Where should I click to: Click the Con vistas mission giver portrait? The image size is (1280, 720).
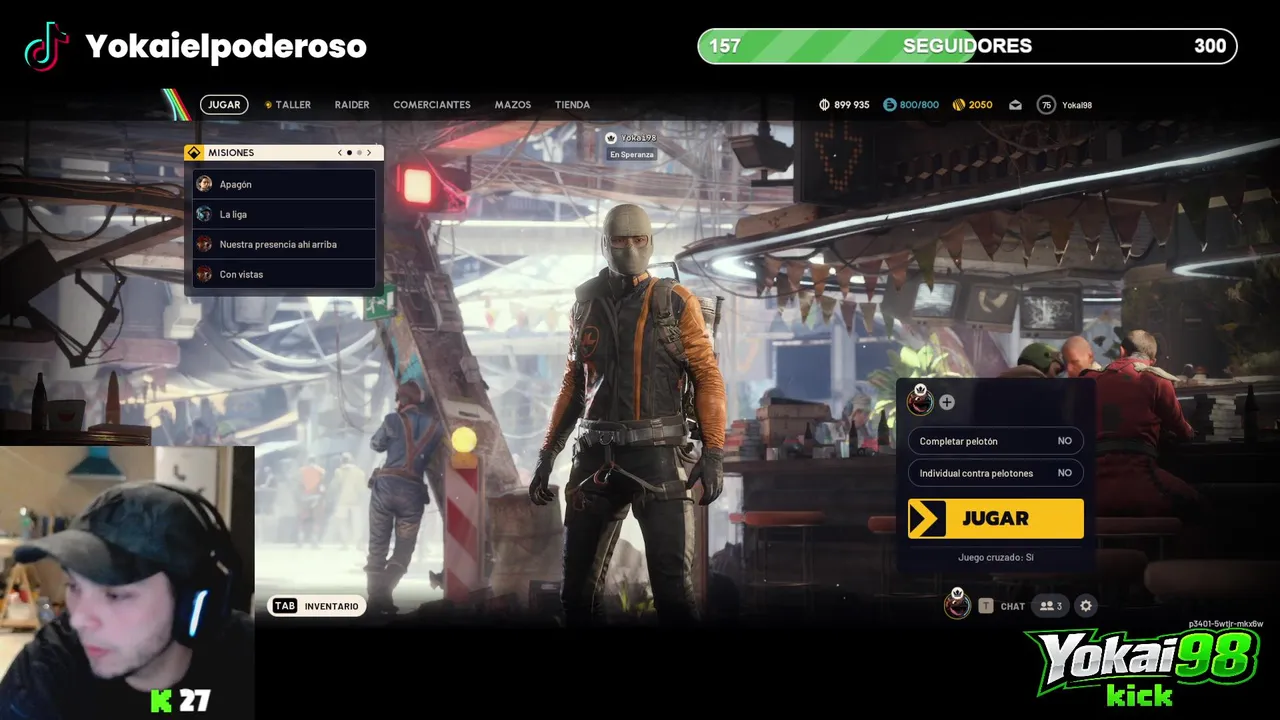(x=204, y=274)
